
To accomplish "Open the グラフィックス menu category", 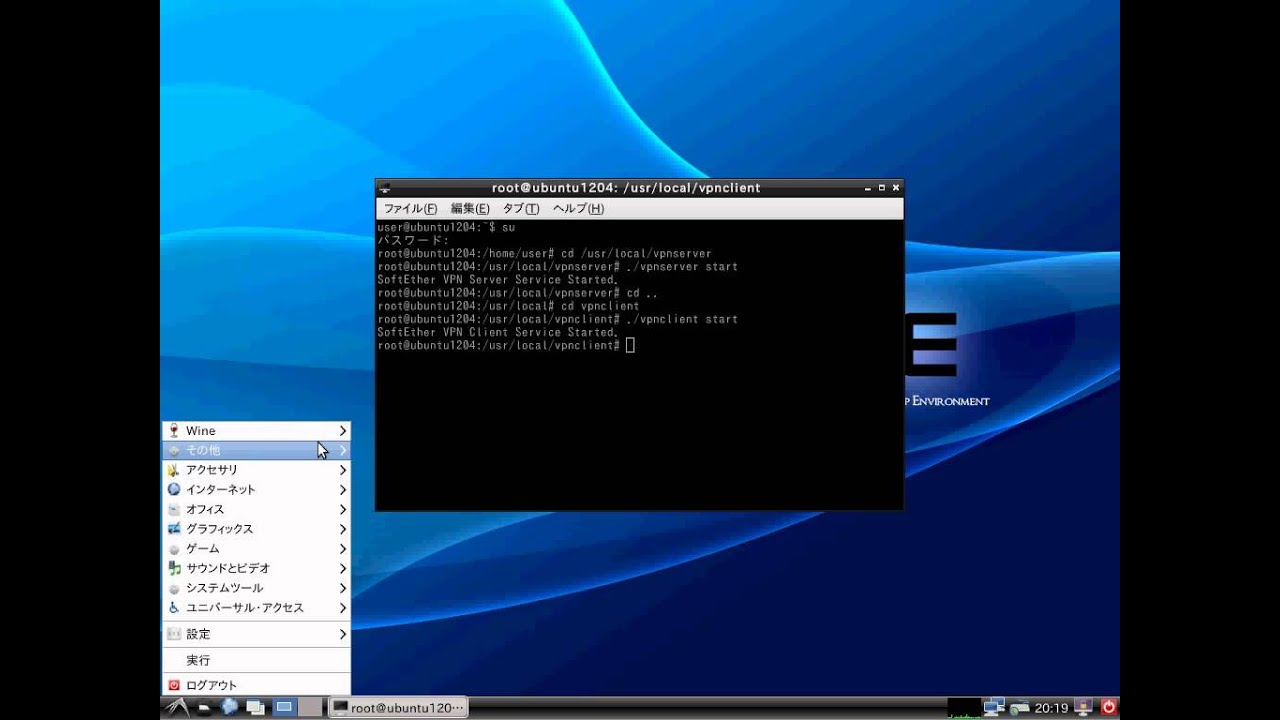I will (x=256, y=529).
